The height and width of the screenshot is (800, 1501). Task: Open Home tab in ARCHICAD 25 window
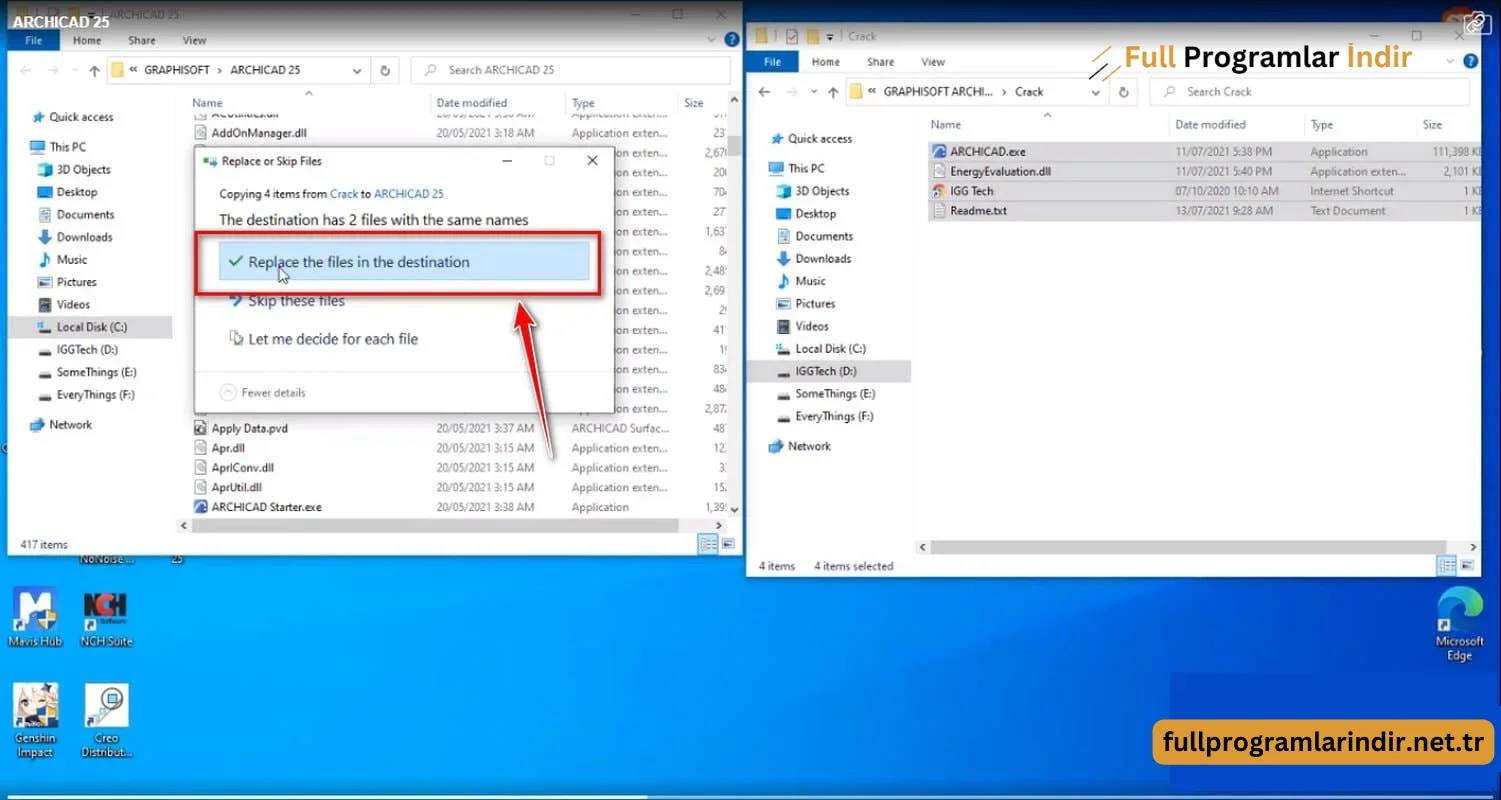point(87,41)
